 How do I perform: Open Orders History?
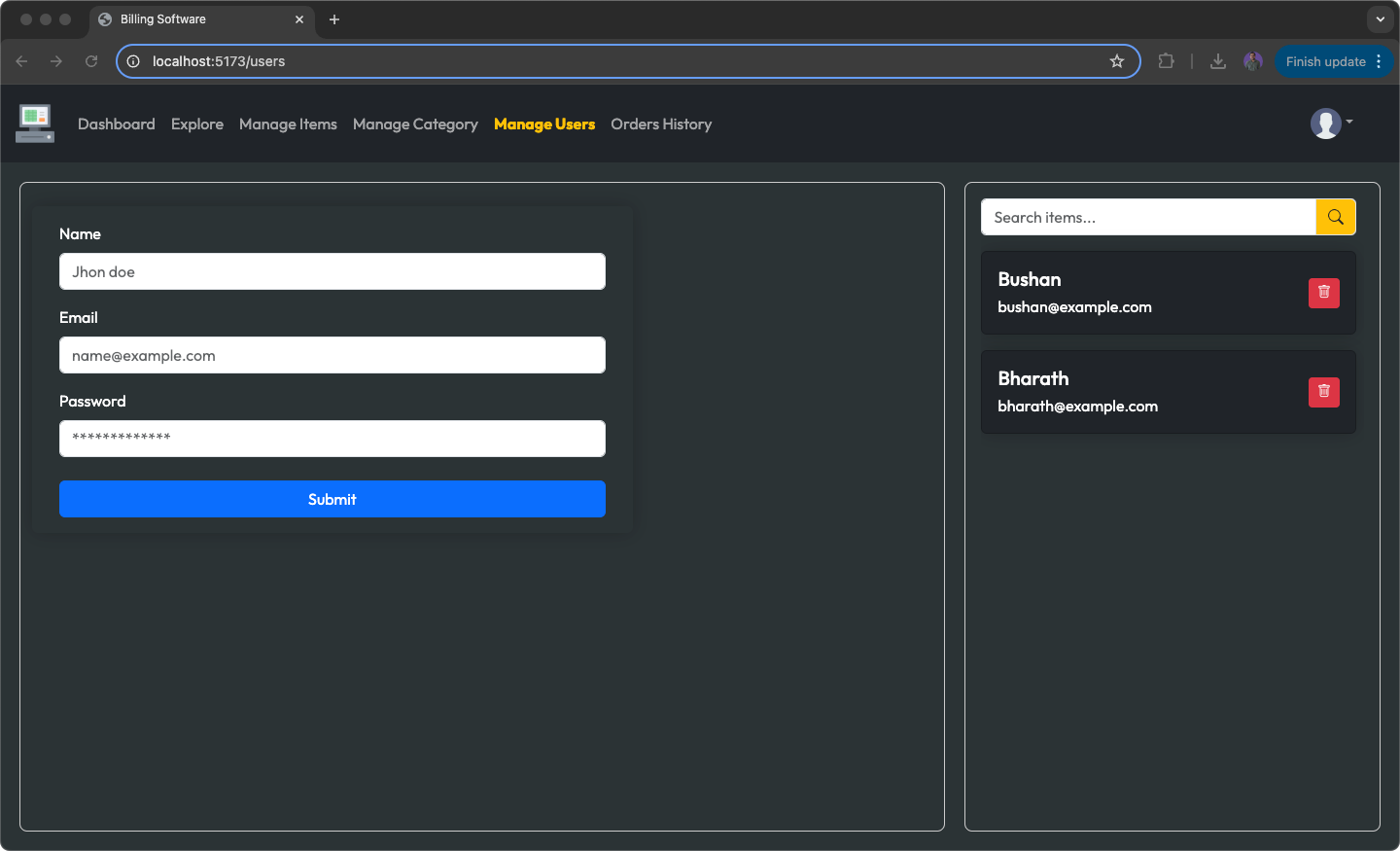click(x=661, y=124)
